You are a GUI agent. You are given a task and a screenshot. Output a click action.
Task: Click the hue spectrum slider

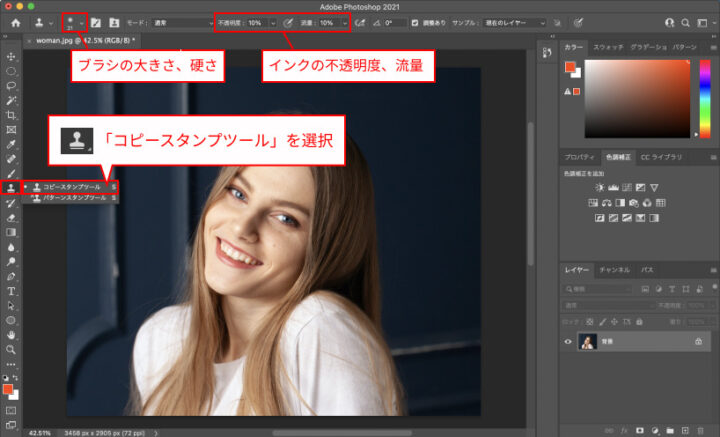pyautogui.click(x=705, y=99)
